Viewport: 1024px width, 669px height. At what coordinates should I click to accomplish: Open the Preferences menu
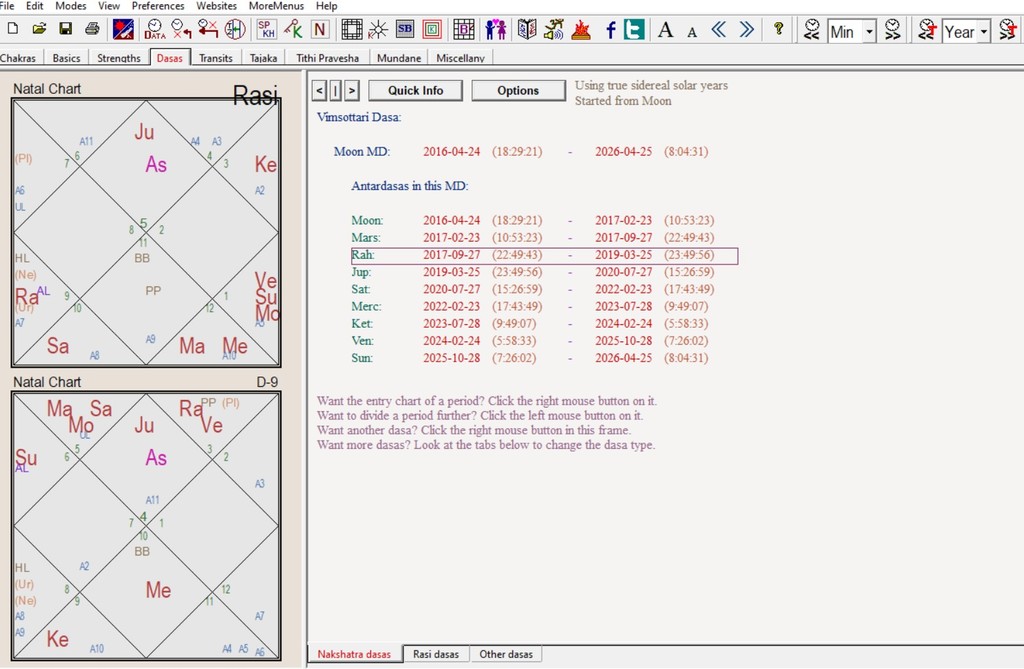[x=158, y=6]
